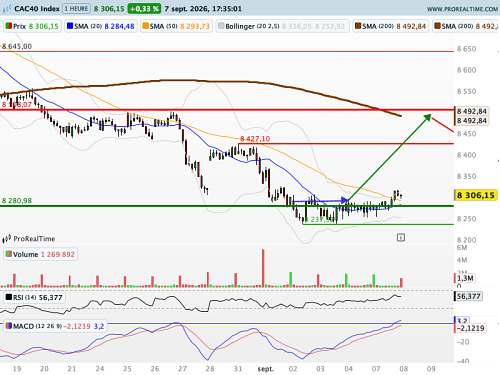500x375 pixels.
Task: Click the 56,377 RSI axis tag
Action: [468, 296]
